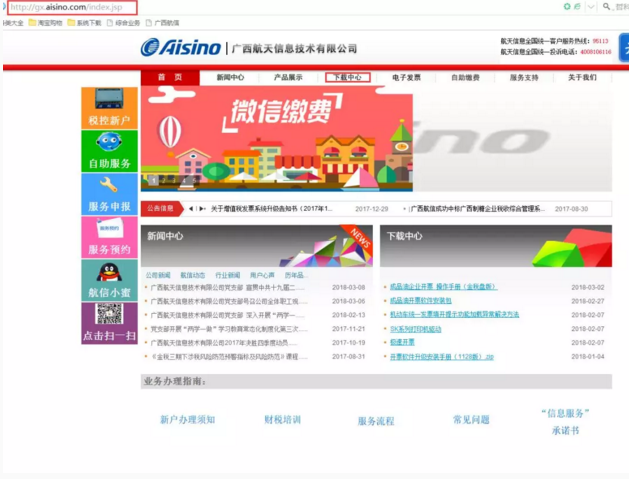Viewport: 629px width, 479px height.
Task: Open the 广西航信 bookmark
Action: coord(162,23)
